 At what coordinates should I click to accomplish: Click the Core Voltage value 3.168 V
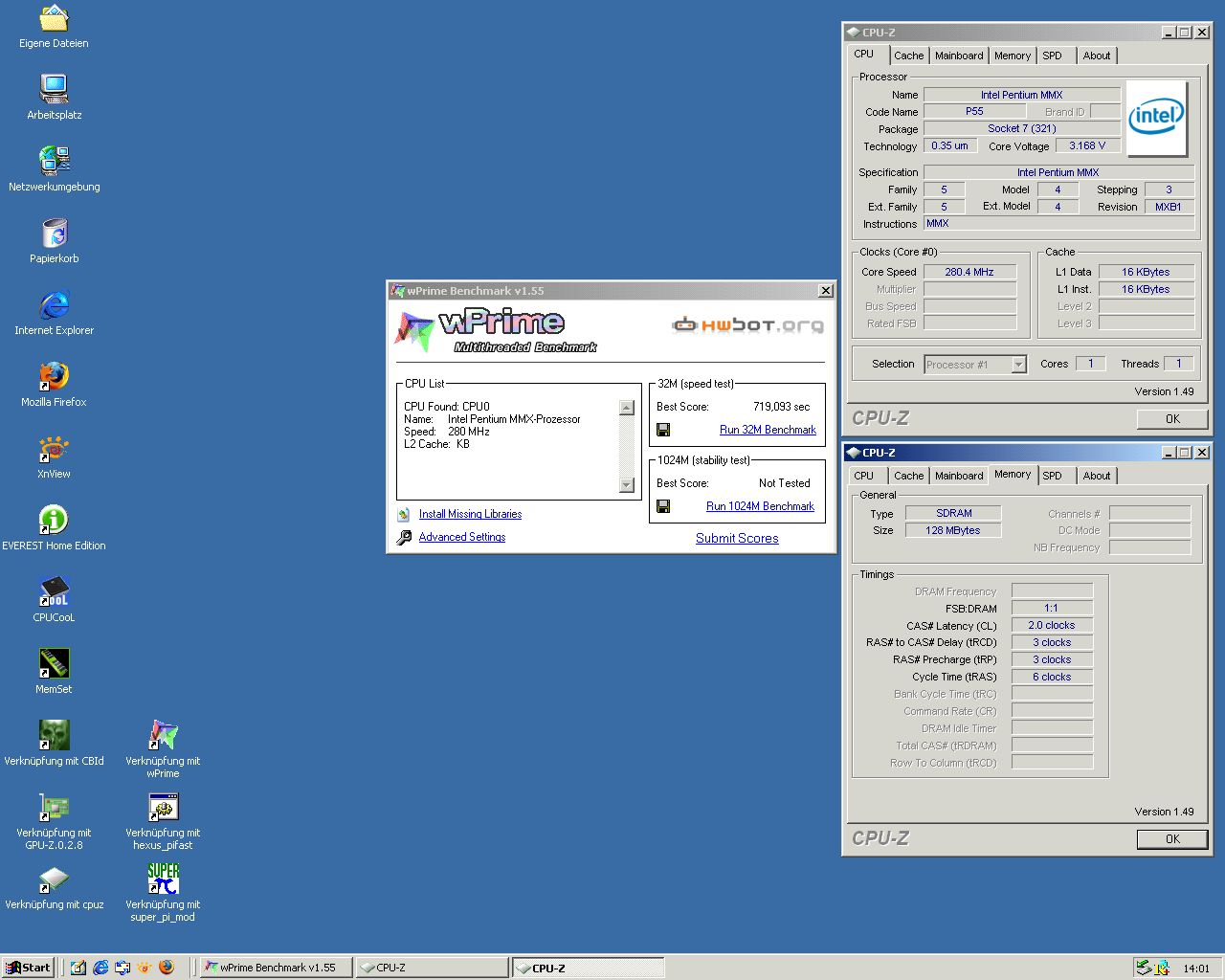tap(1087, 145)
